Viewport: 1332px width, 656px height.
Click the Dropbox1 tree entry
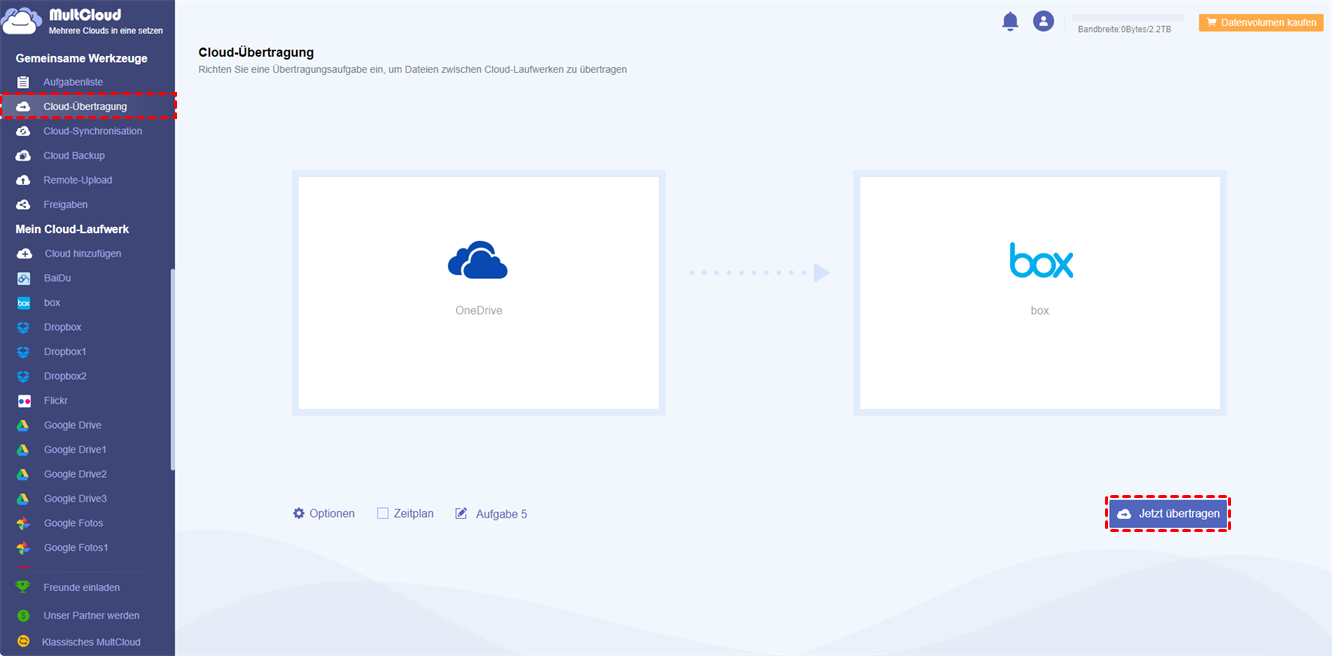[x=65, y=352]
